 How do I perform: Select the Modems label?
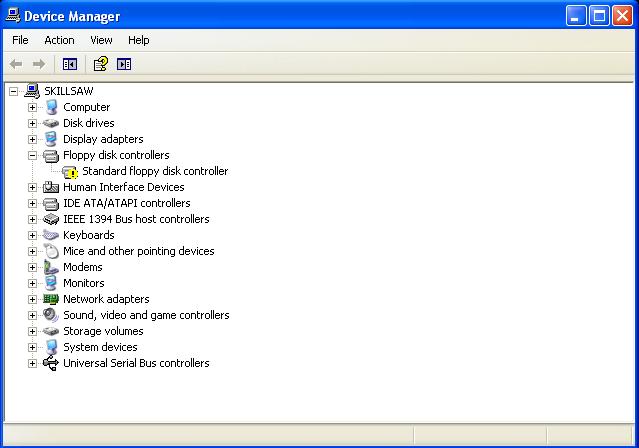point(83,267)
